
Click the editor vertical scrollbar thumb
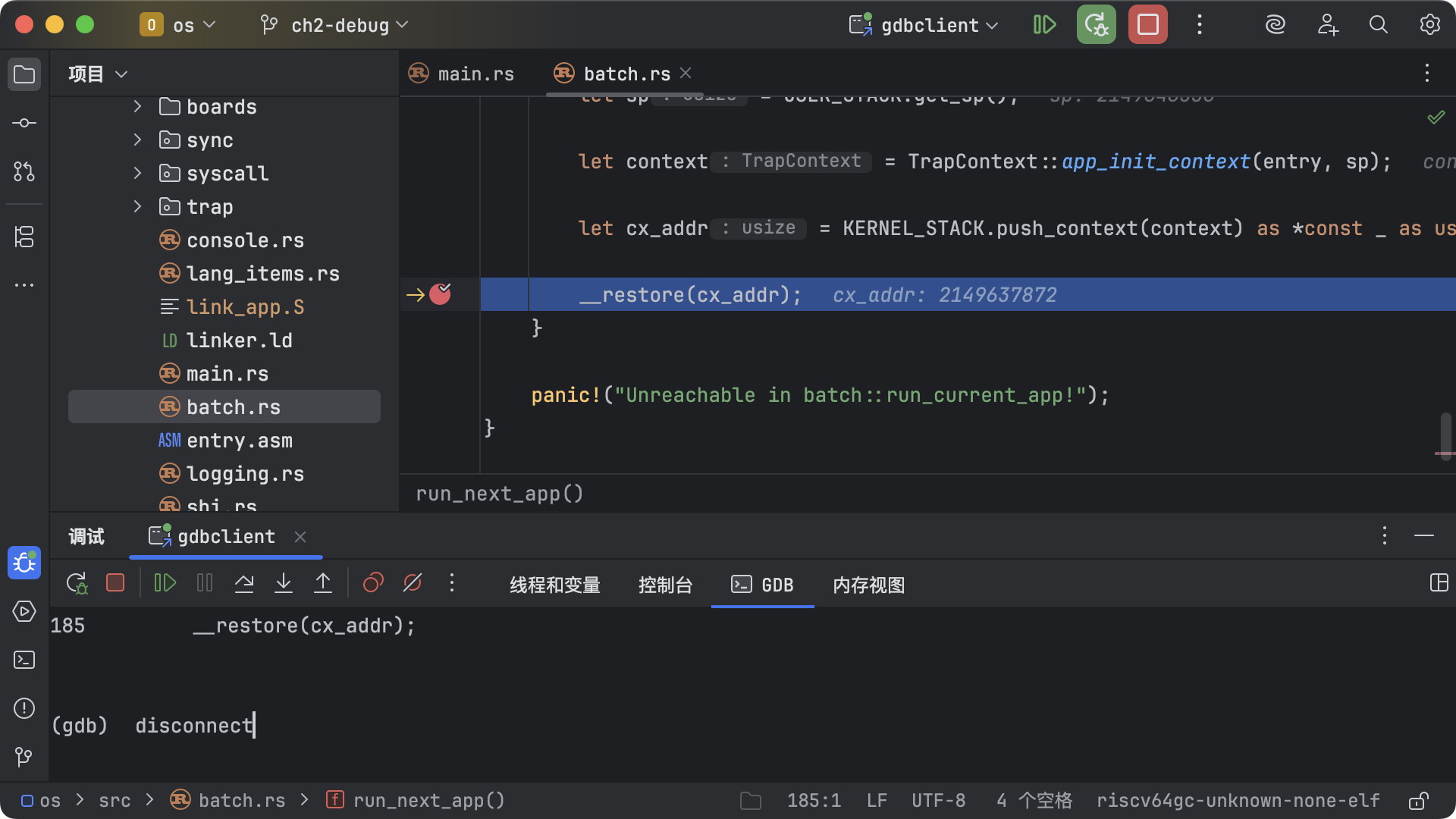pyautogui.click(x=1445, y=432)
